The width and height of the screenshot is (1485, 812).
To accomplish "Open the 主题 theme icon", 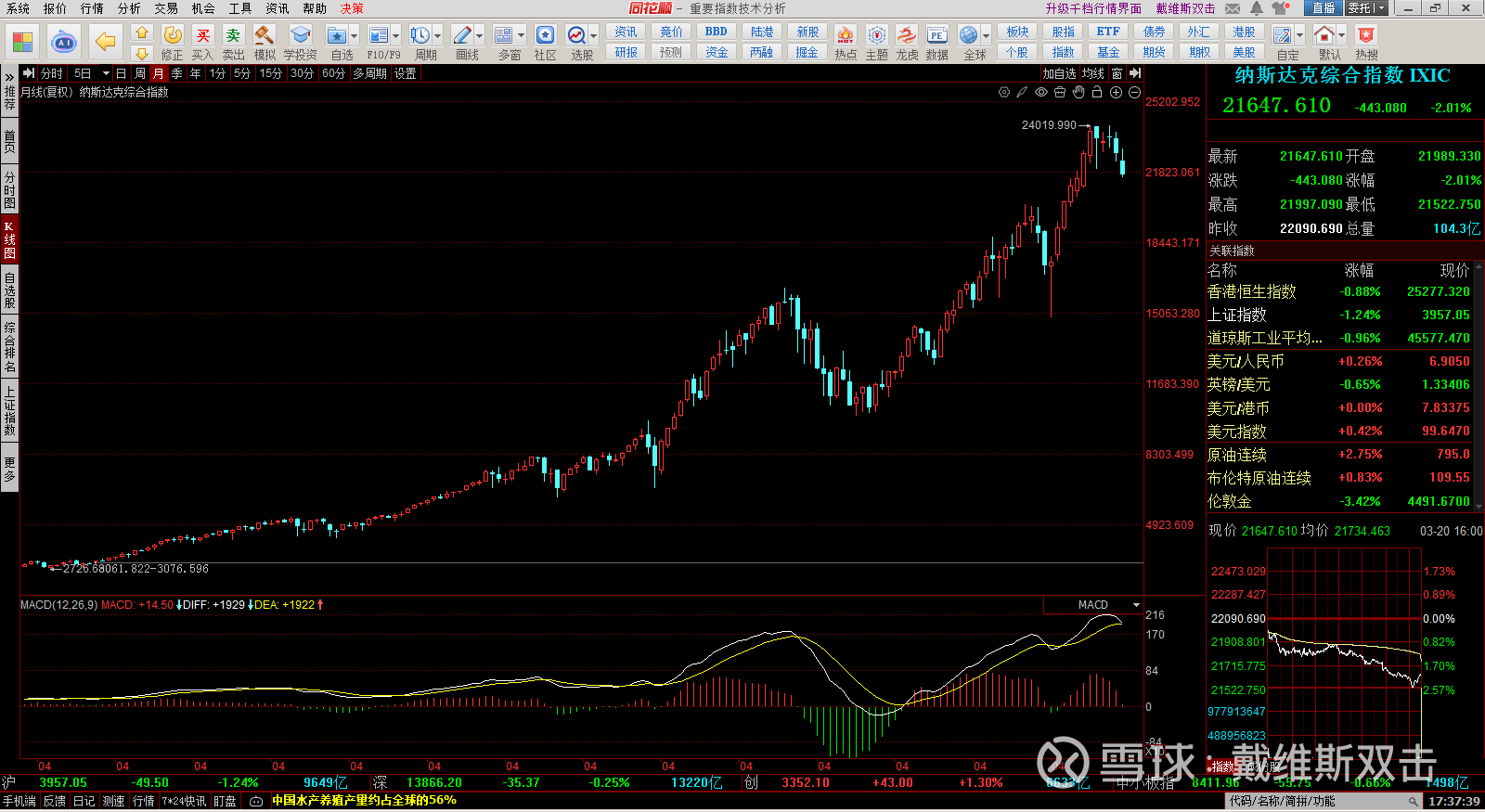I will (877, 35).
